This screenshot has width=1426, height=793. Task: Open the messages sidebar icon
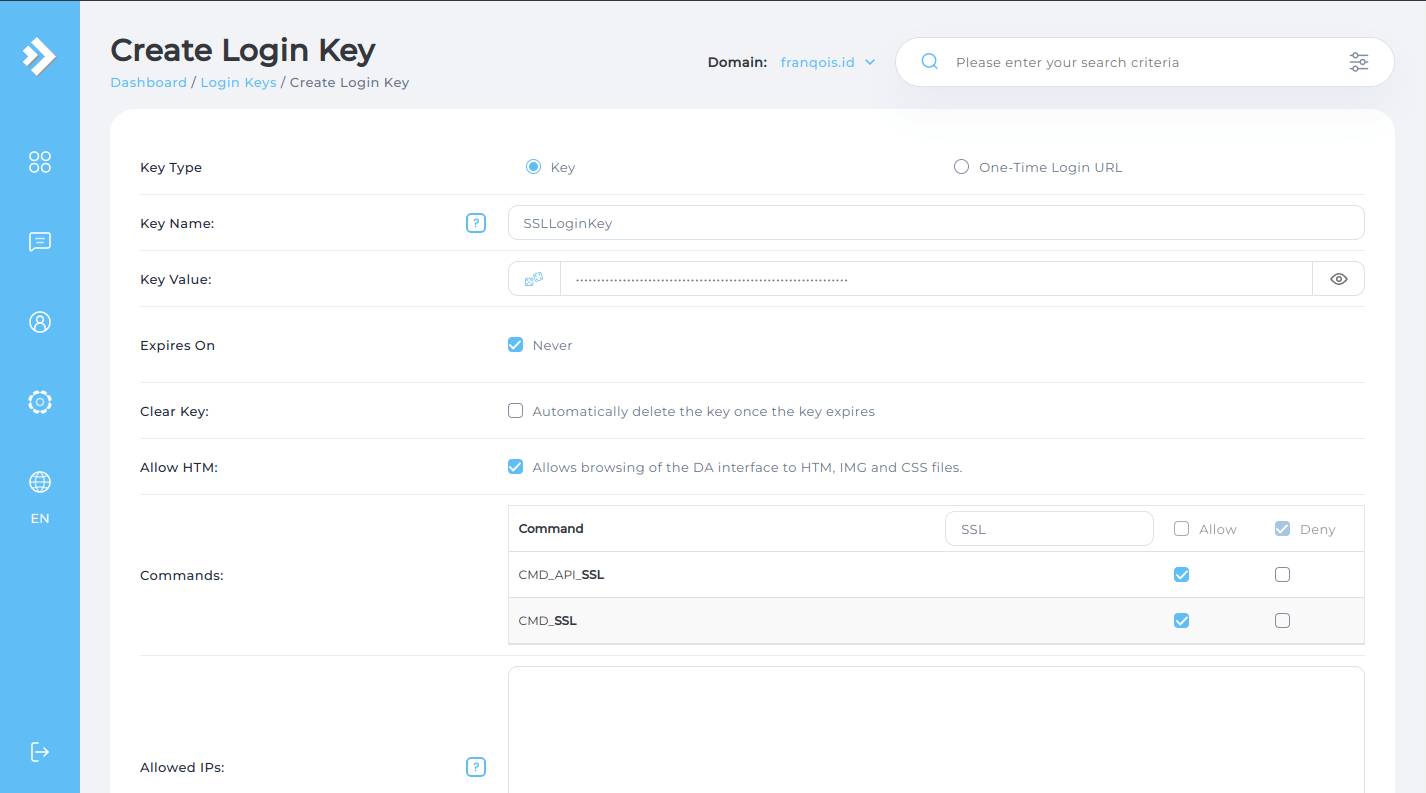40,242
